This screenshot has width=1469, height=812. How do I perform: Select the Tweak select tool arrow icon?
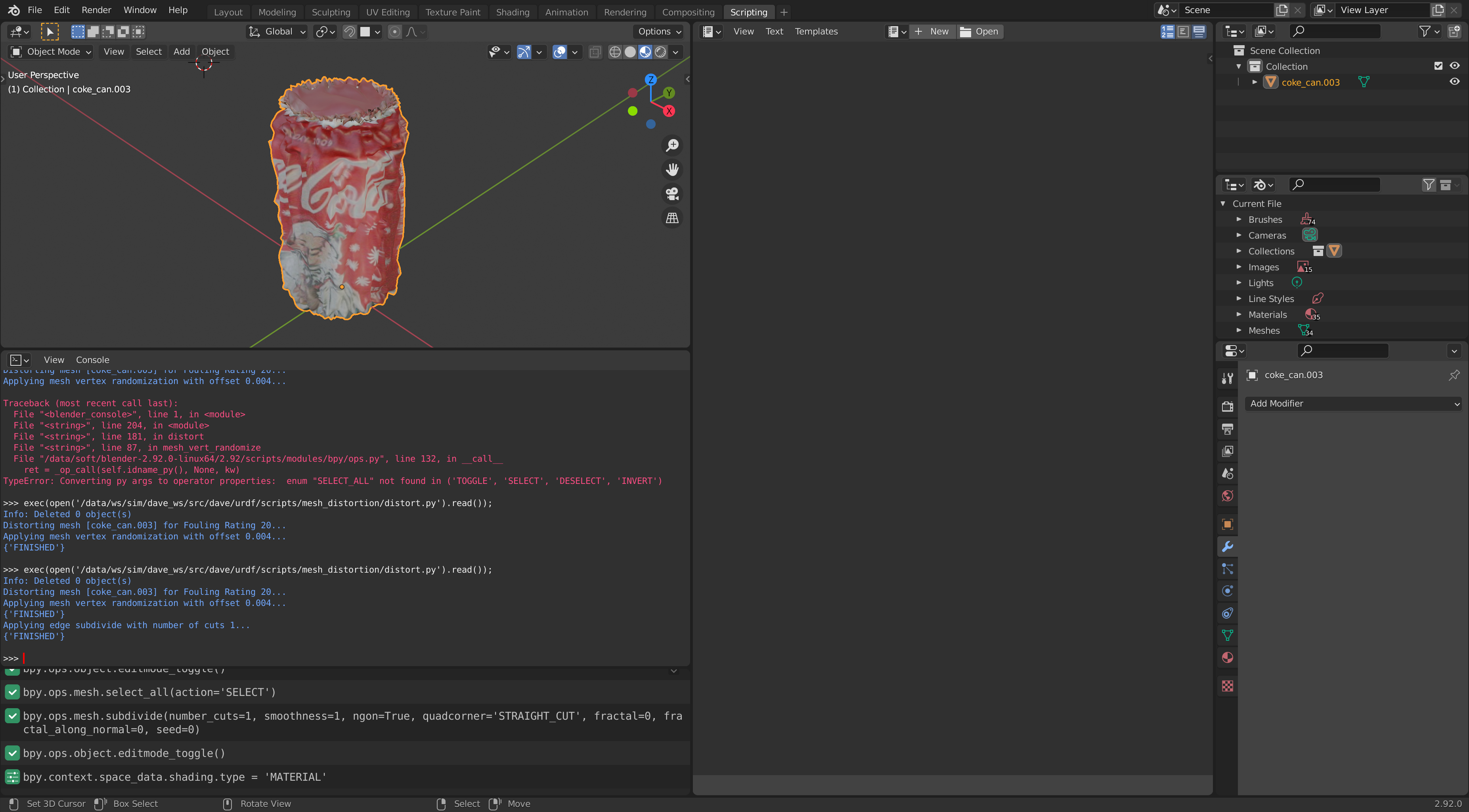[x=50, y=32]
